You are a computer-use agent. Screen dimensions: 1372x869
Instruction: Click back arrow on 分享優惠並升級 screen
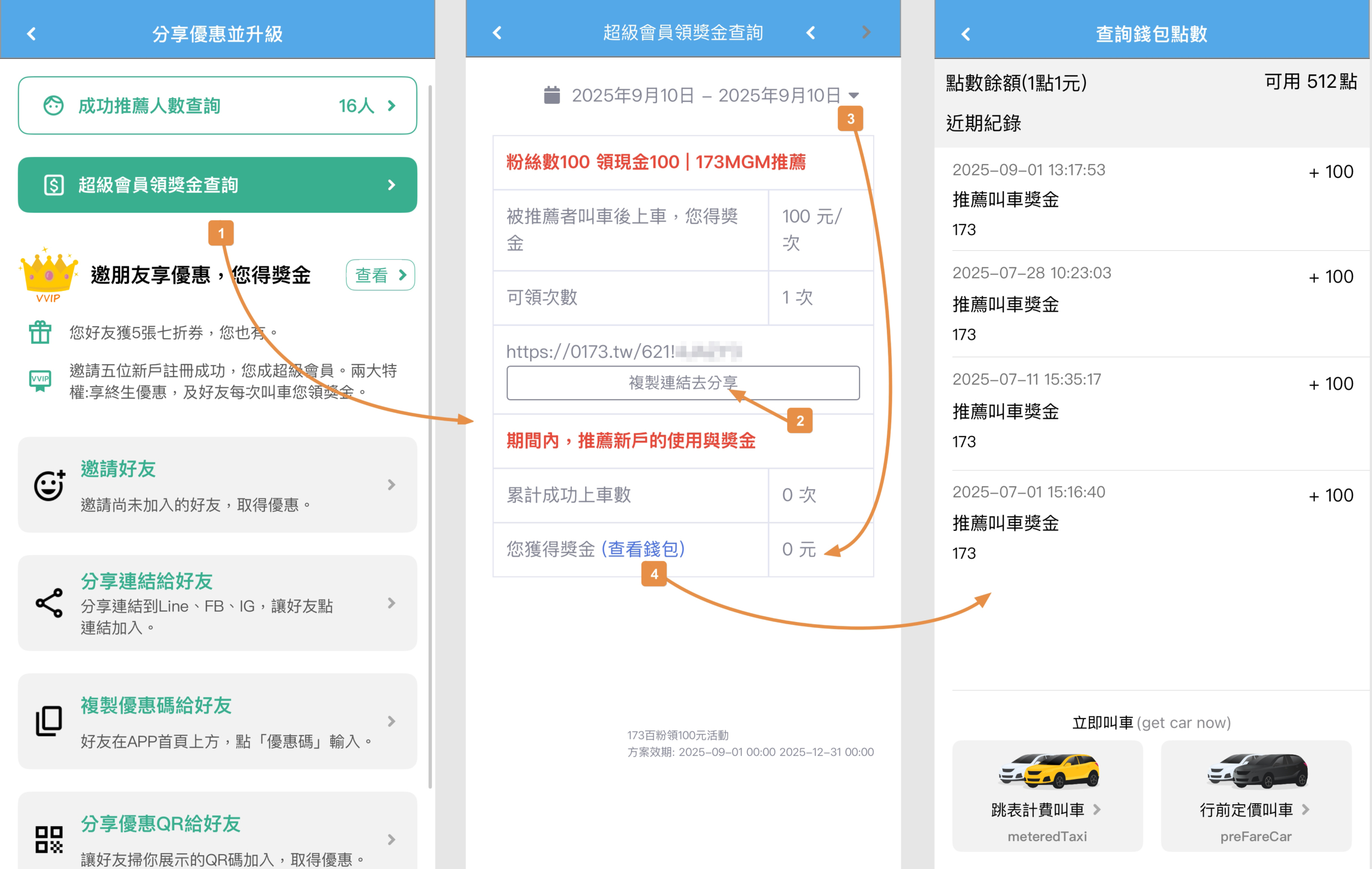point(31,34)
